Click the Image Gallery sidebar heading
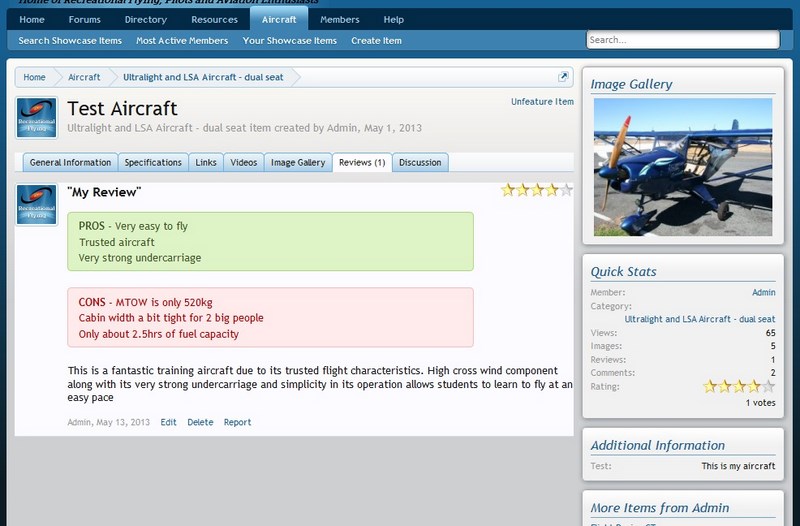The image size is (800, 526). (631, 84)
